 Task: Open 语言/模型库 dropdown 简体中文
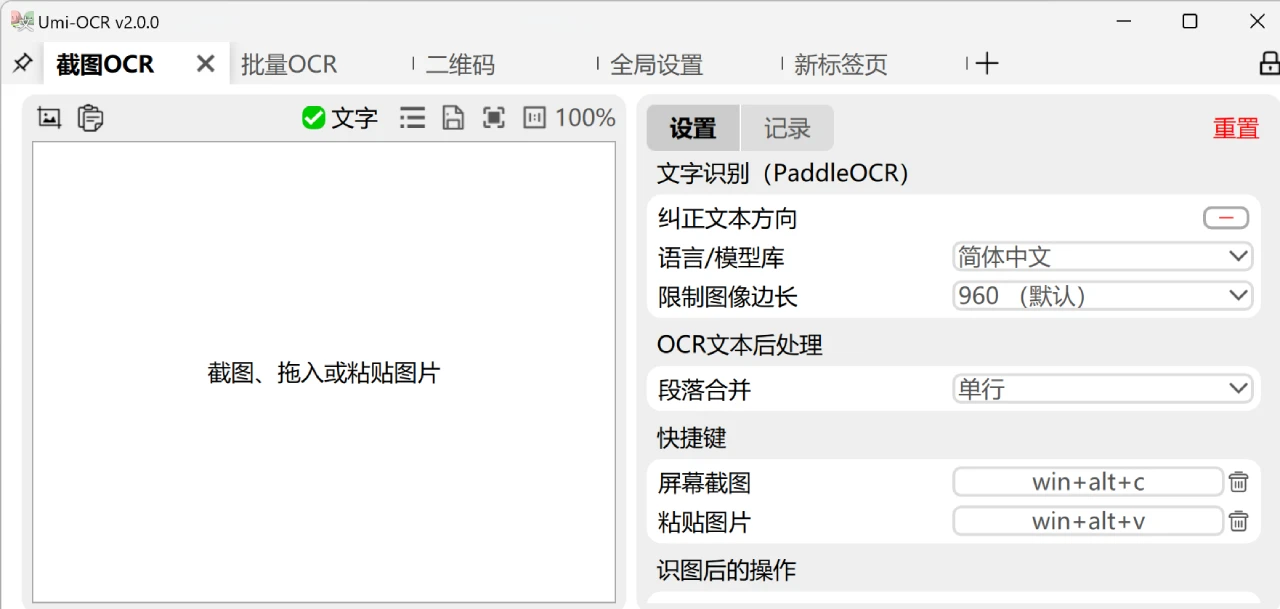tap(1102, 257)
